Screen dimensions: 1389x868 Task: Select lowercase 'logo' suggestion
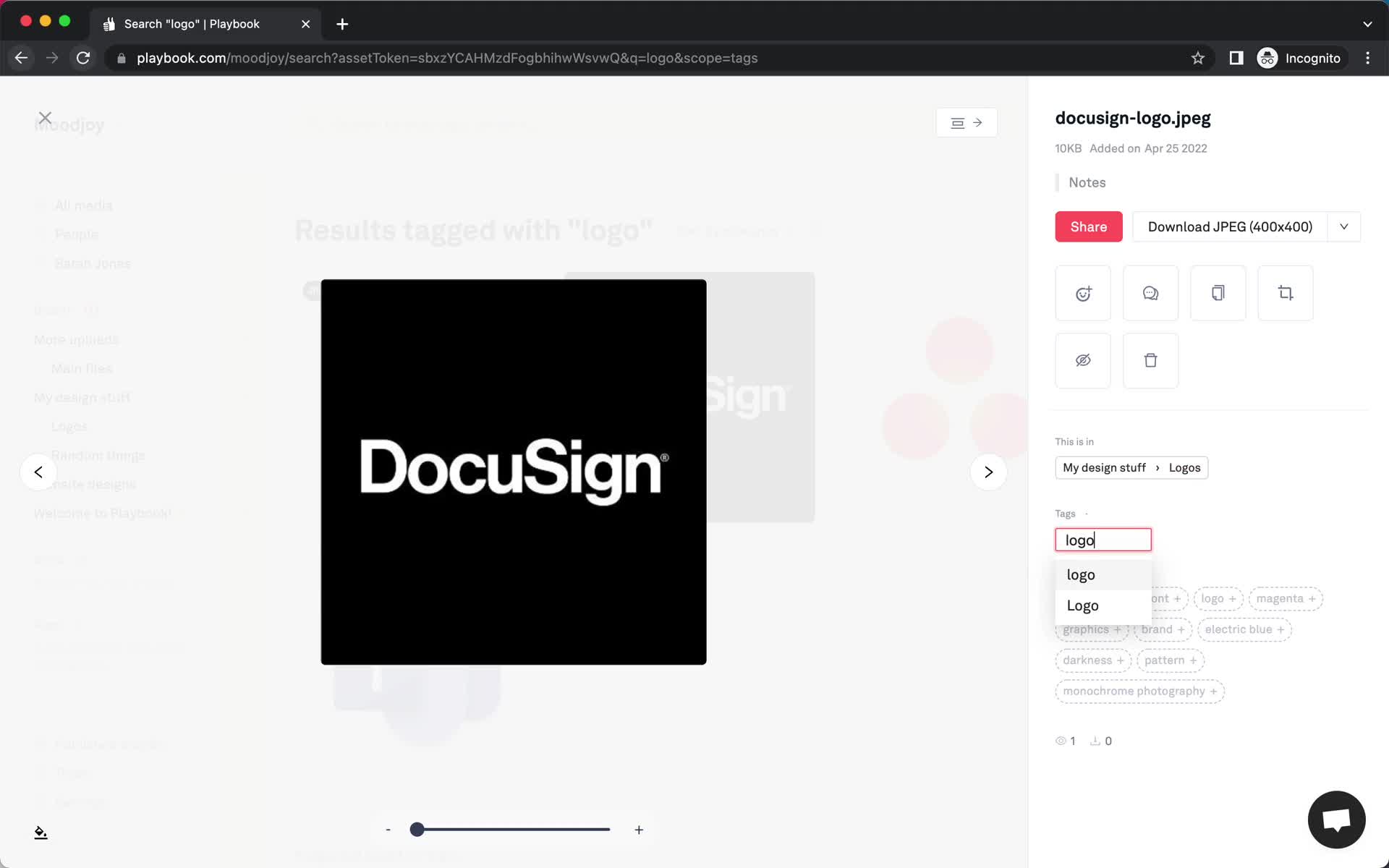[x=1103, y=575]
